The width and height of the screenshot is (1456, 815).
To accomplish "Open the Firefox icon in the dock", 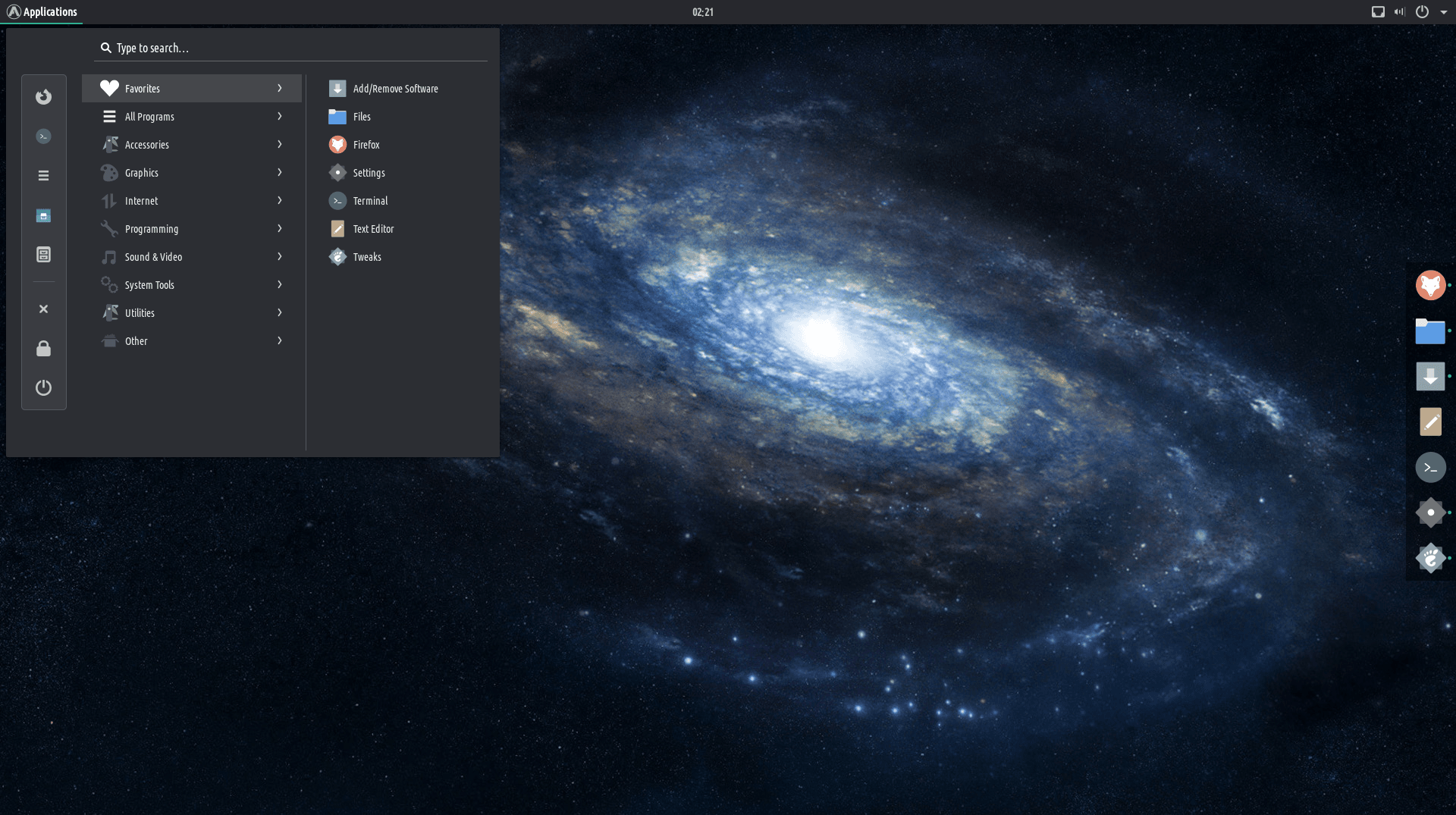I will (1430, 286).
